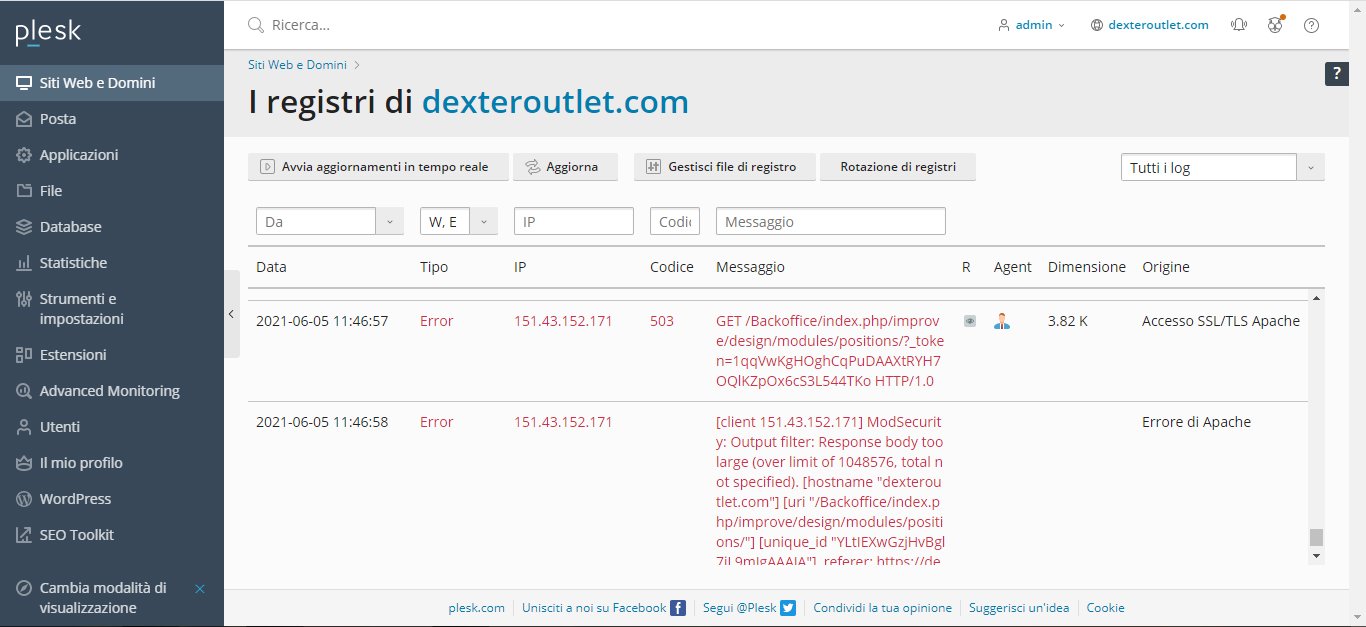Click the Plesk logo
This screenshot has height=627, width=1366.
48,33
